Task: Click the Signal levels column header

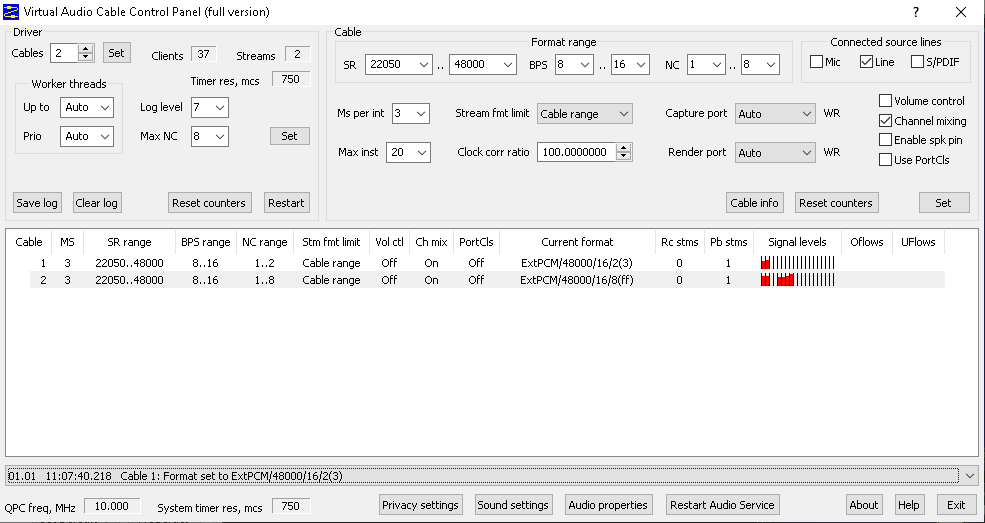Action: point(797,242)
